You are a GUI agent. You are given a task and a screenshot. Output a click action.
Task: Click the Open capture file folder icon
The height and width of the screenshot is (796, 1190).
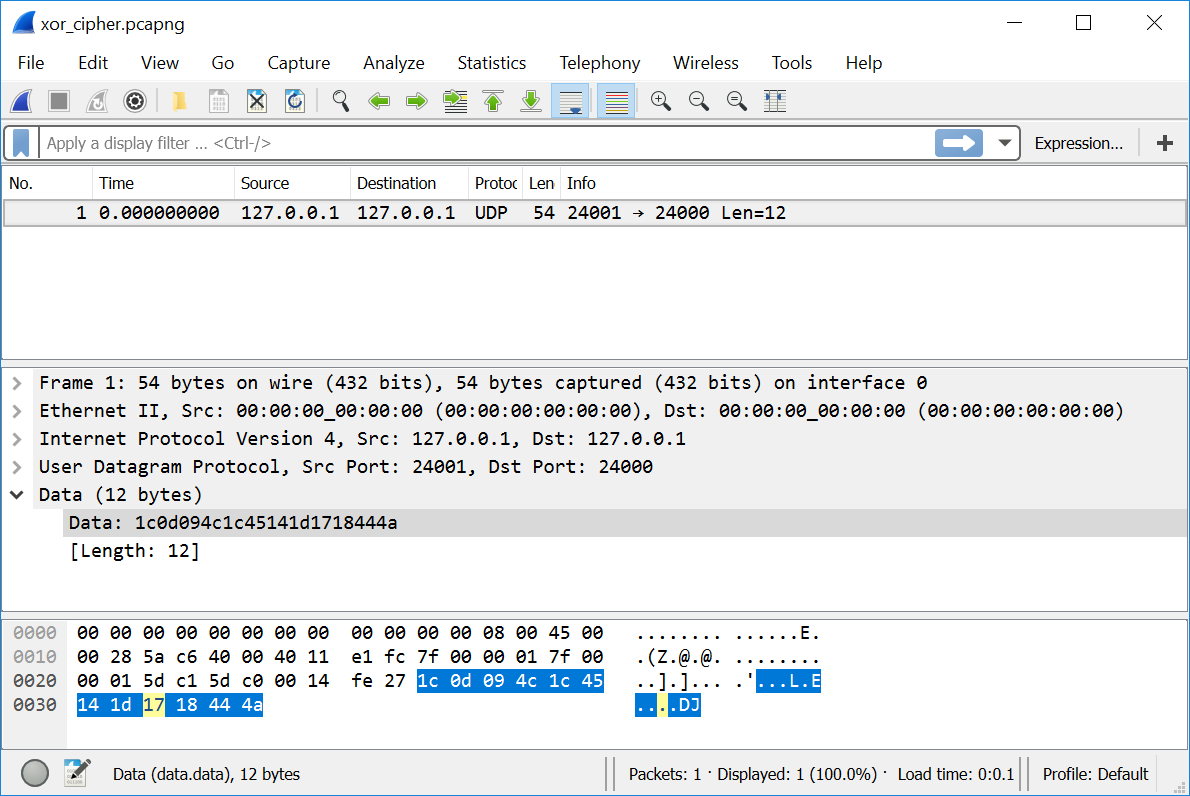[180, 101]
